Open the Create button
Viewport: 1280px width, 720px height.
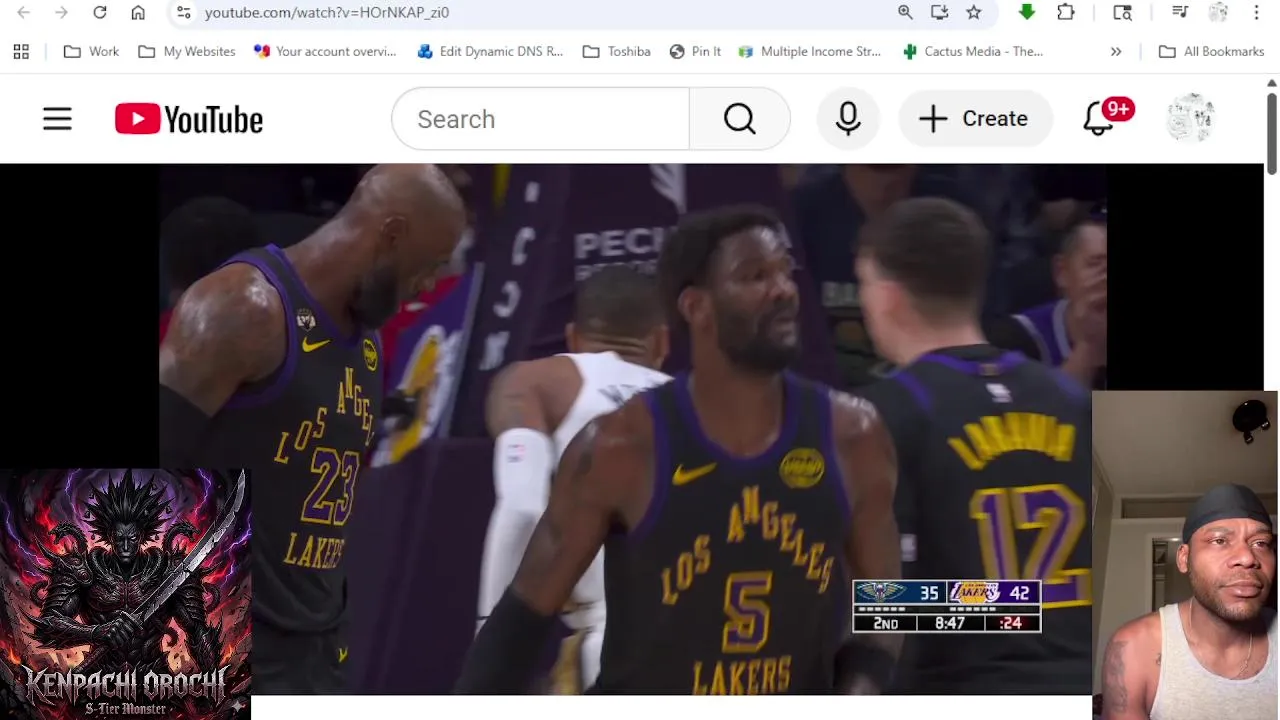tap(975, 119)
